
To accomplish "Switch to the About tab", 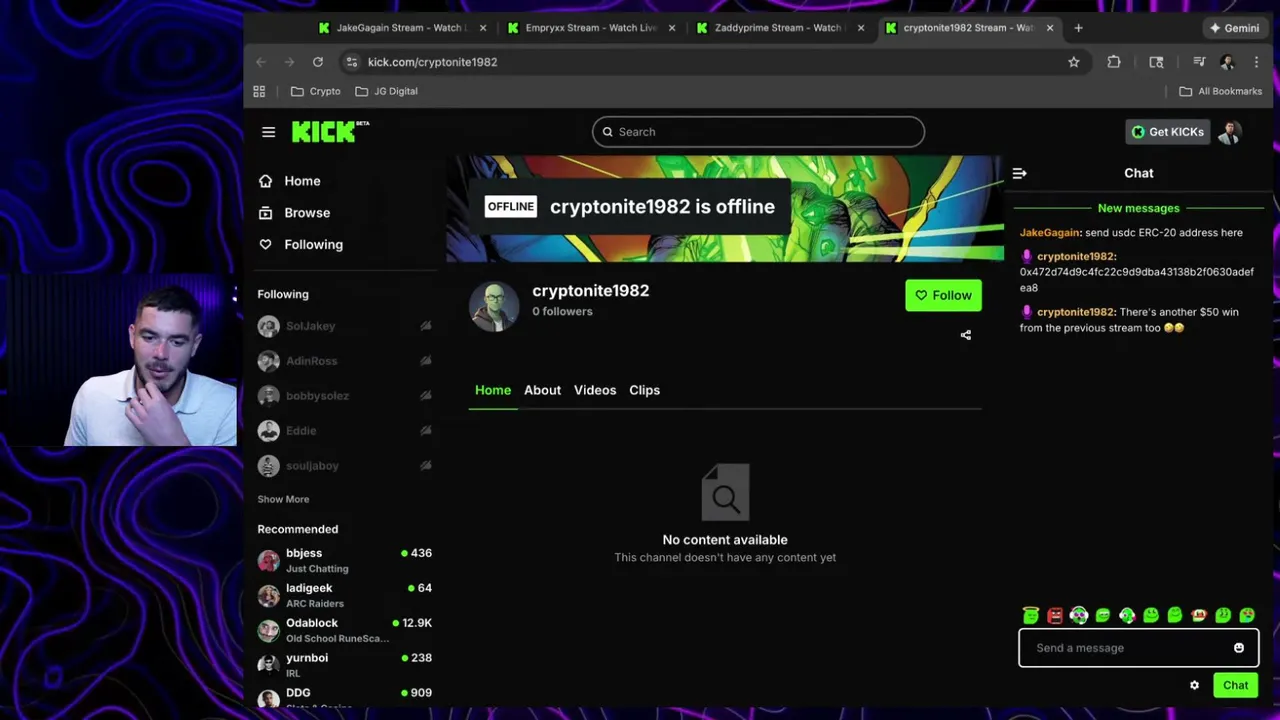I will 542,390.
